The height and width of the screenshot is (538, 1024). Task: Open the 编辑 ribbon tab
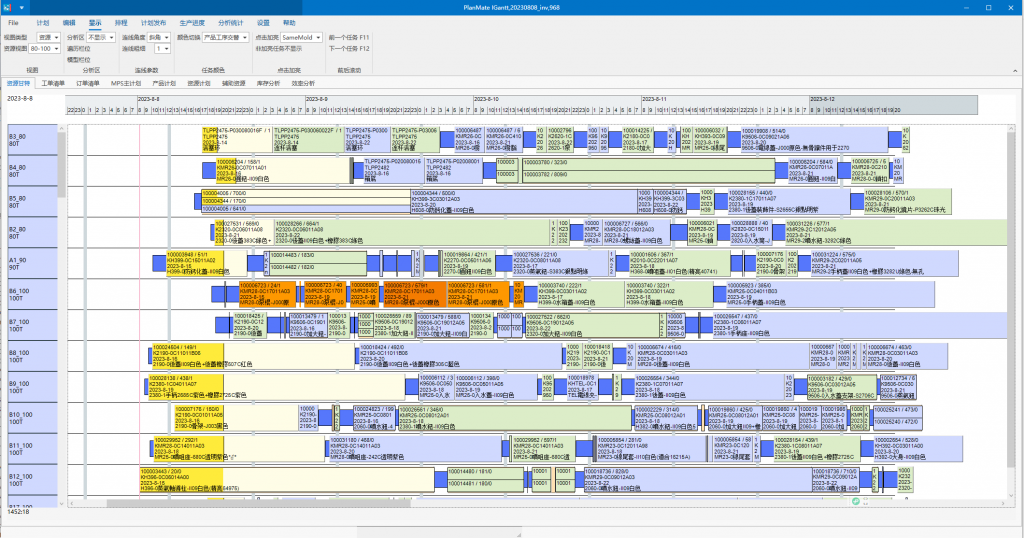(69, 23)
